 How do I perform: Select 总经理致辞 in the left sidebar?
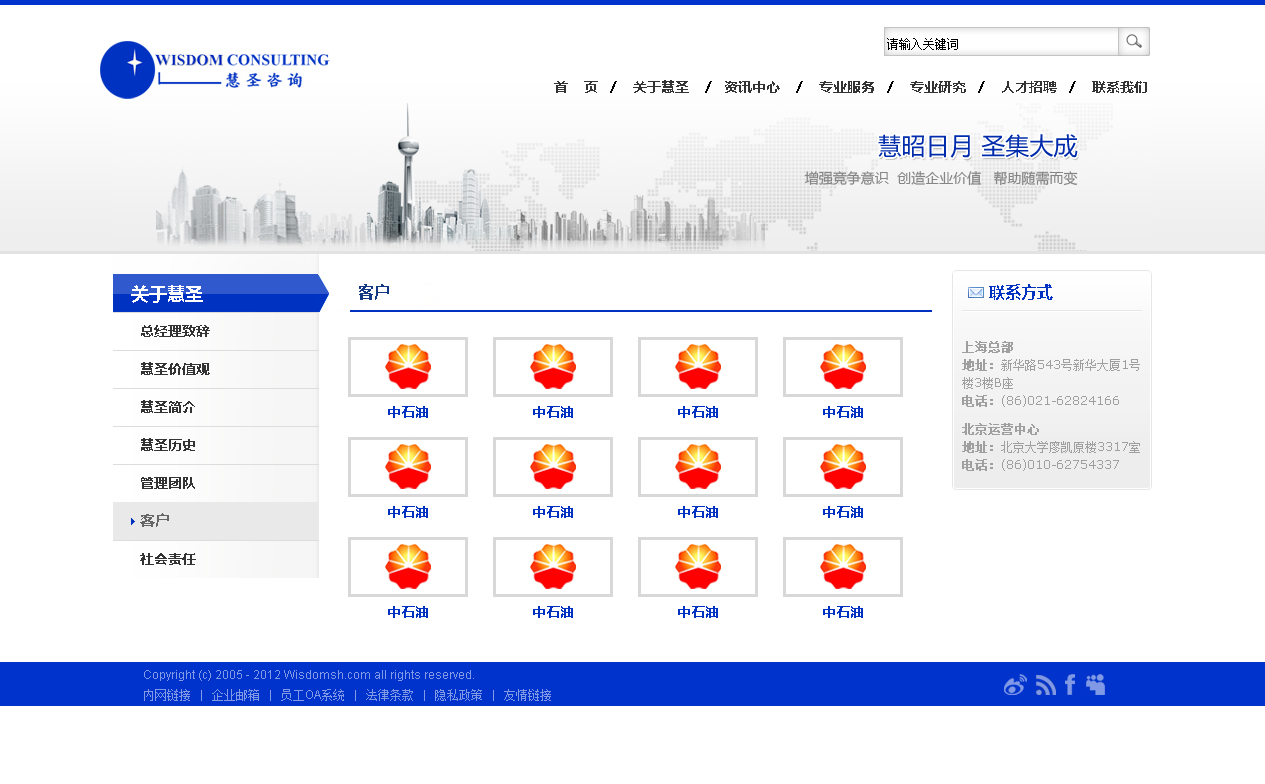tap(175, 332)
